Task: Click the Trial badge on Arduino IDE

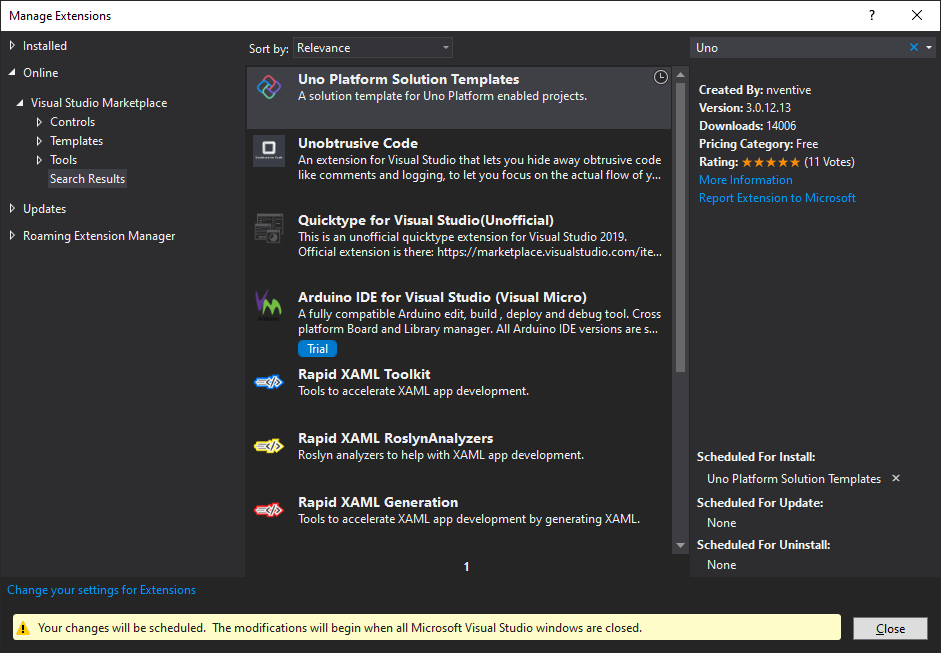Action: pos(317,349)
